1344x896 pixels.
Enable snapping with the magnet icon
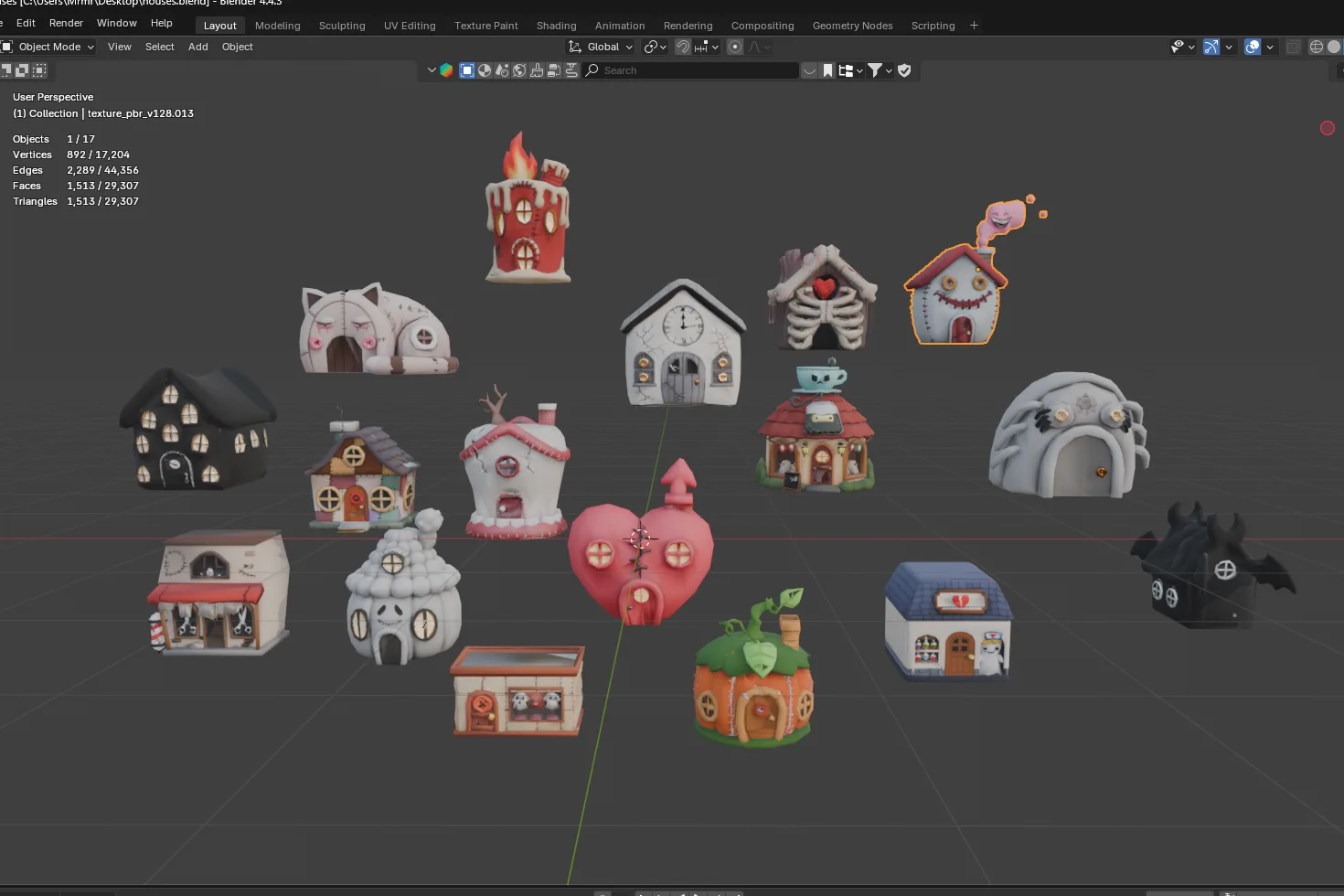click(684, 47)
